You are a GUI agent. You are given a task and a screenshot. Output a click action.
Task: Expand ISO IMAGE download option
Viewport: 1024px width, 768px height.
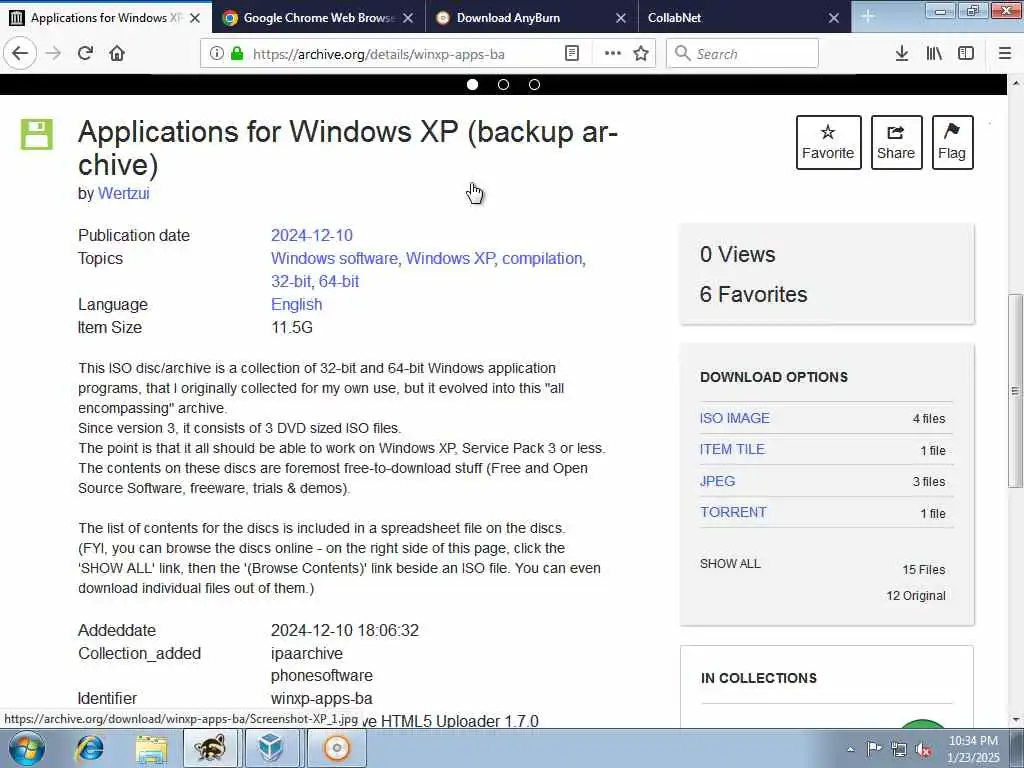(735, 418)
